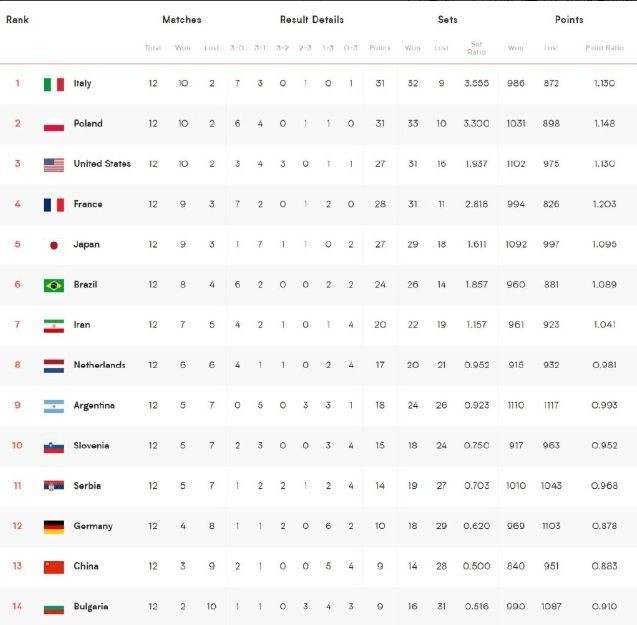Image resolution: width=637 pixels, height=625 pixels.
Task: Select the Points column group header
Action: [569, 19]
